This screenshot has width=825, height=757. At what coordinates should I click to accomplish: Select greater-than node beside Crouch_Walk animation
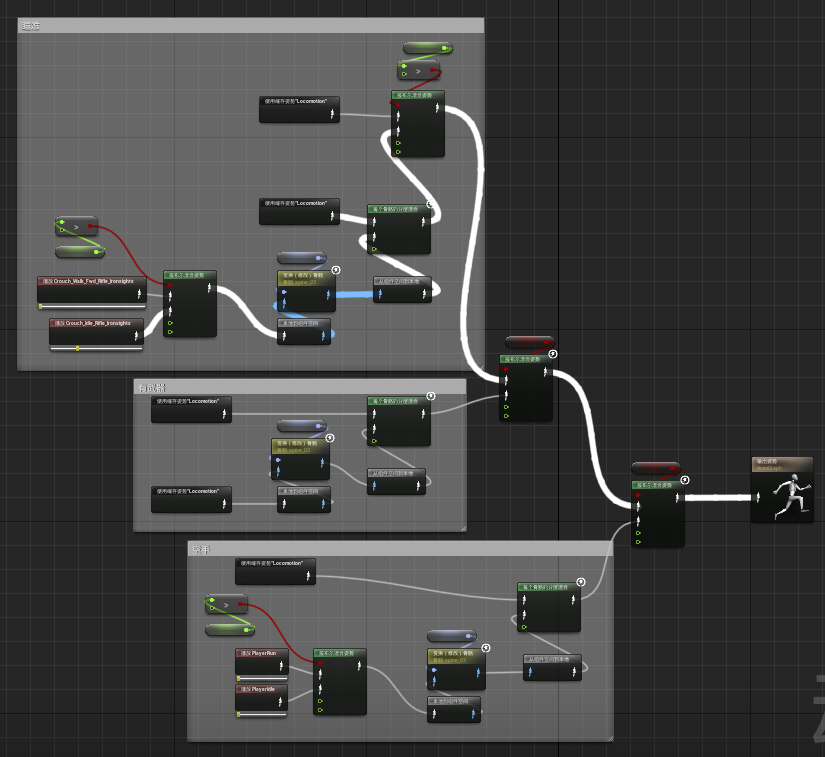pyautogui.click(x=77, y=227)
